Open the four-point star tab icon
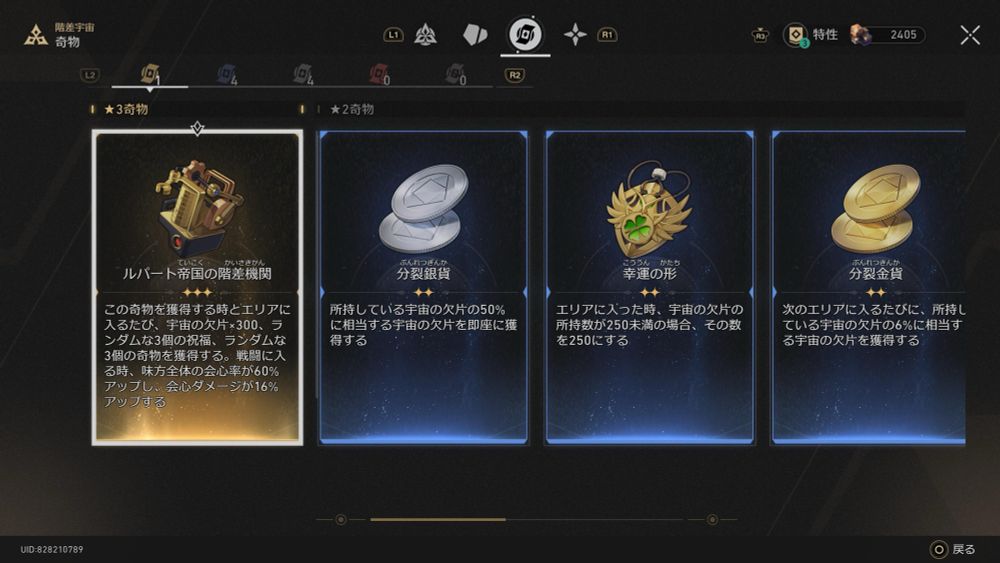1000x563 pixels. point(575,34)
